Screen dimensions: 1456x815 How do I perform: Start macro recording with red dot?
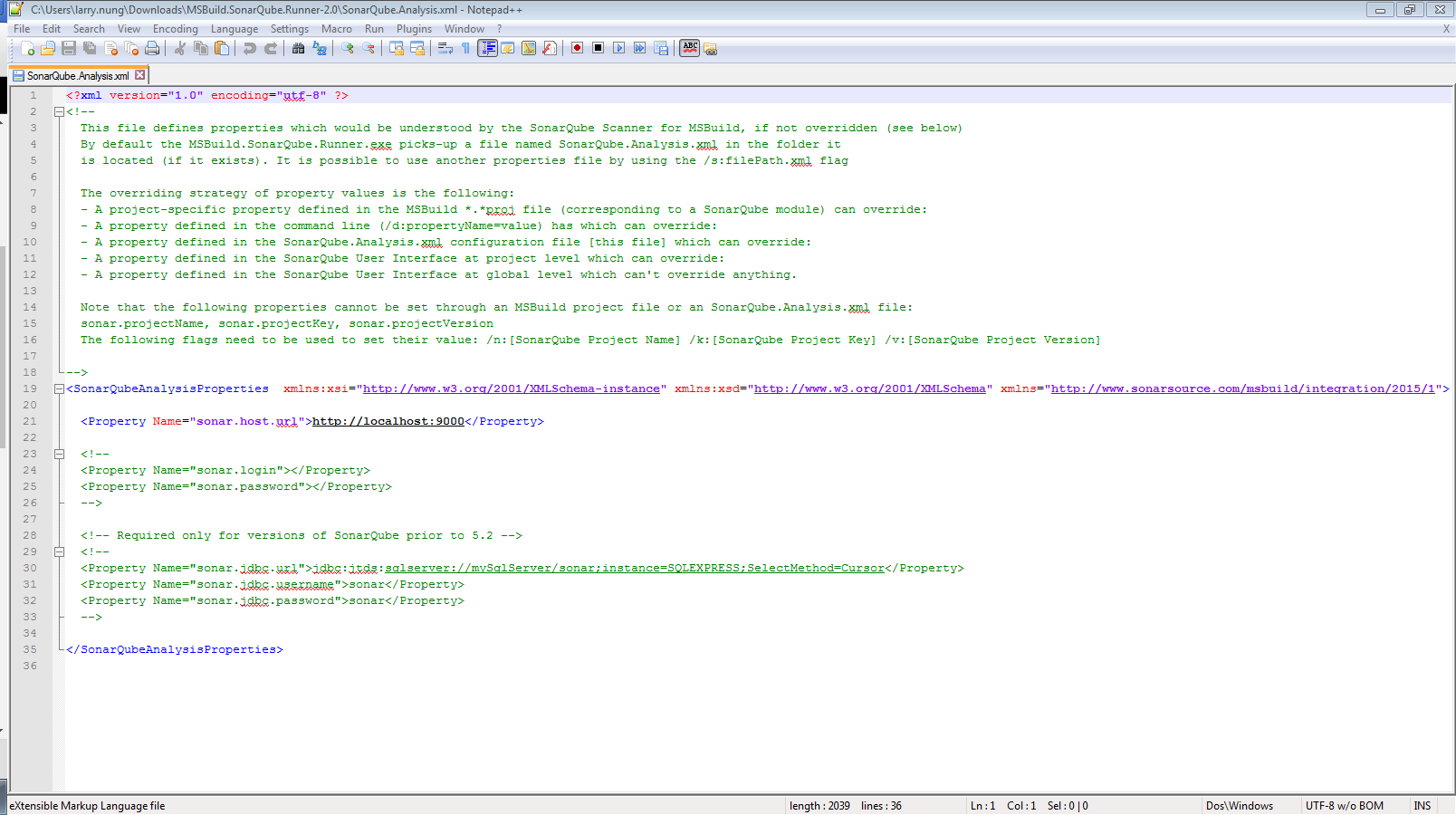(x=578, y=48)
